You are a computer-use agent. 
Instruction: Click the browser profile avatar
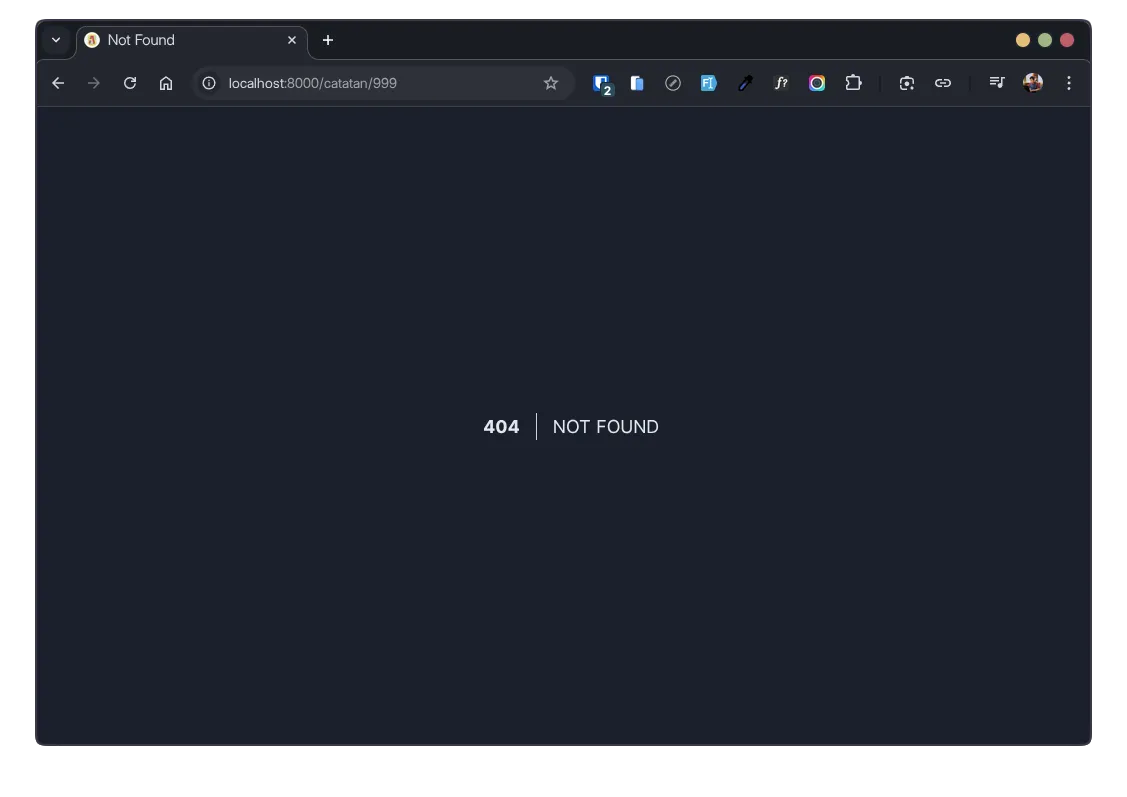[1031, 83]
